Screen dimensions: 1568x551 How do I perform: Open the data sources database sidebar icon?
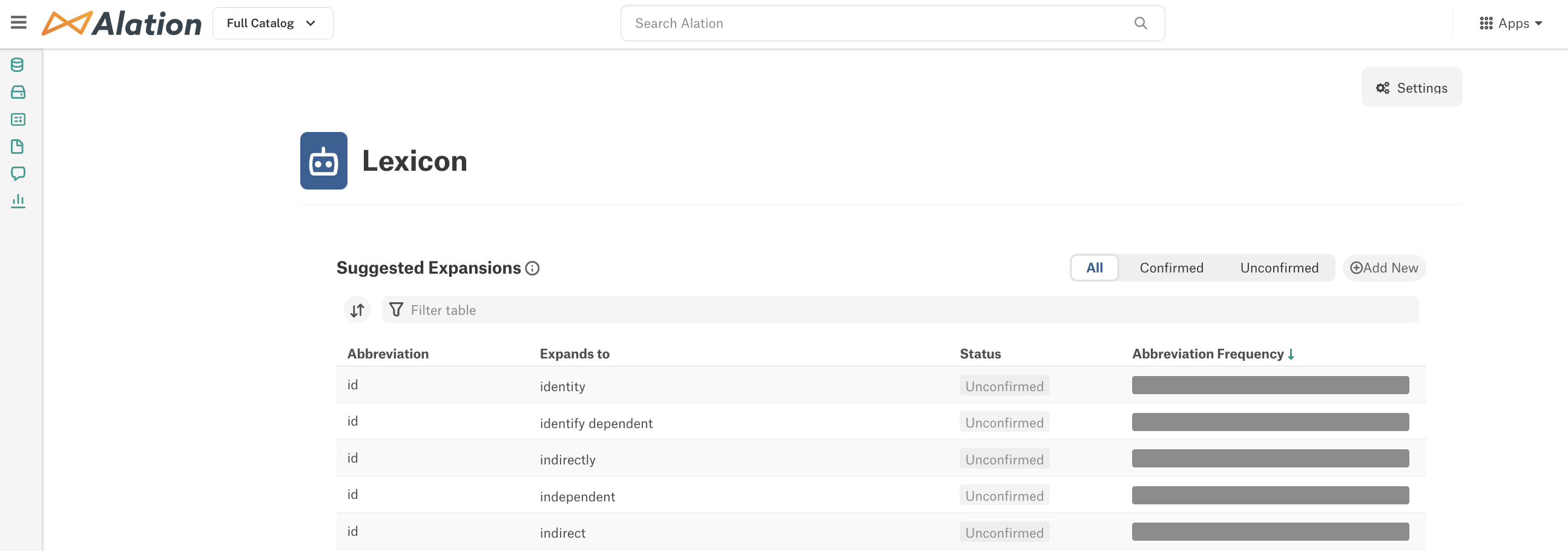click(18, 65)
